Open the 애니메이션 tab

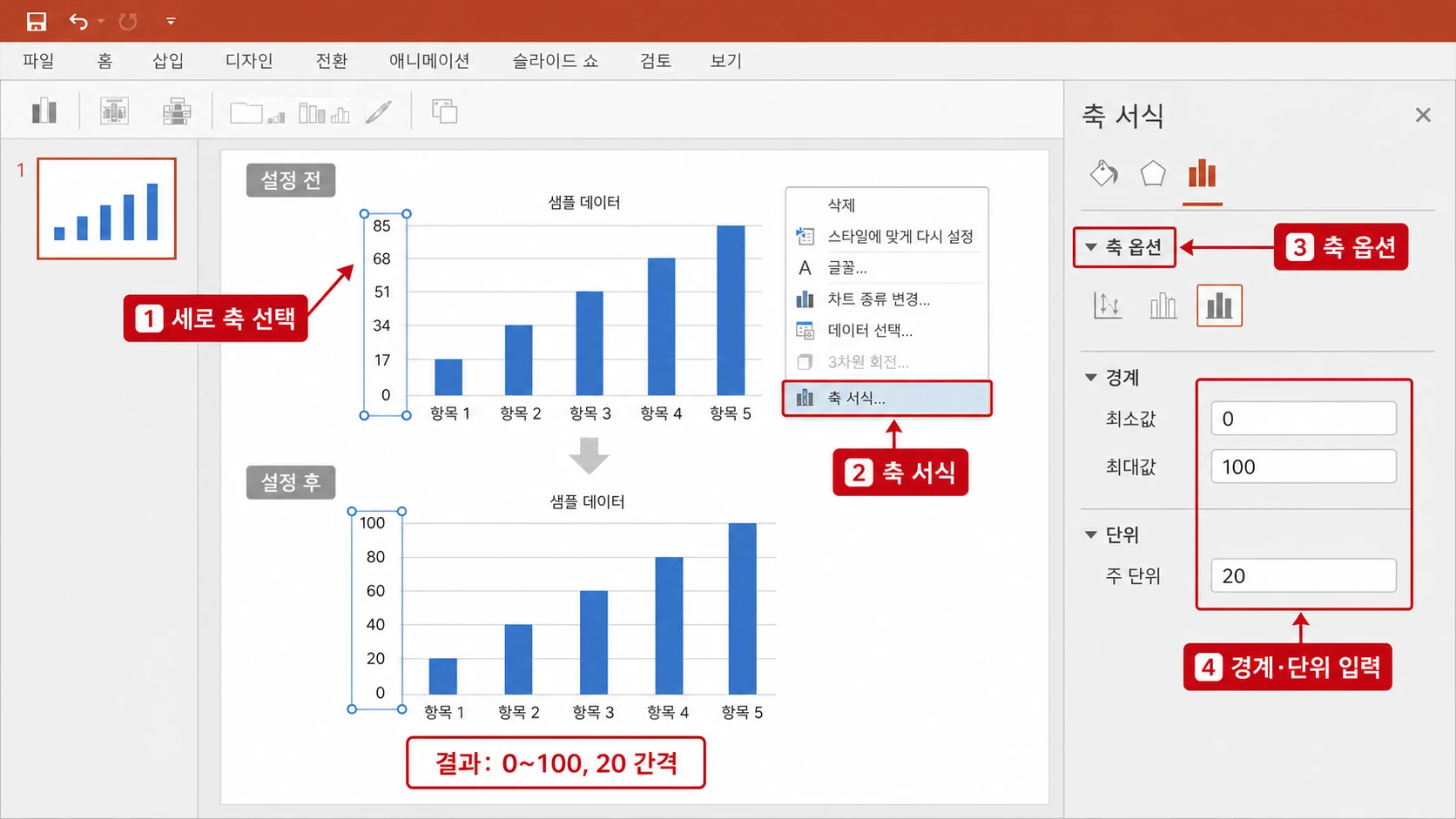(x=429, y=61)
